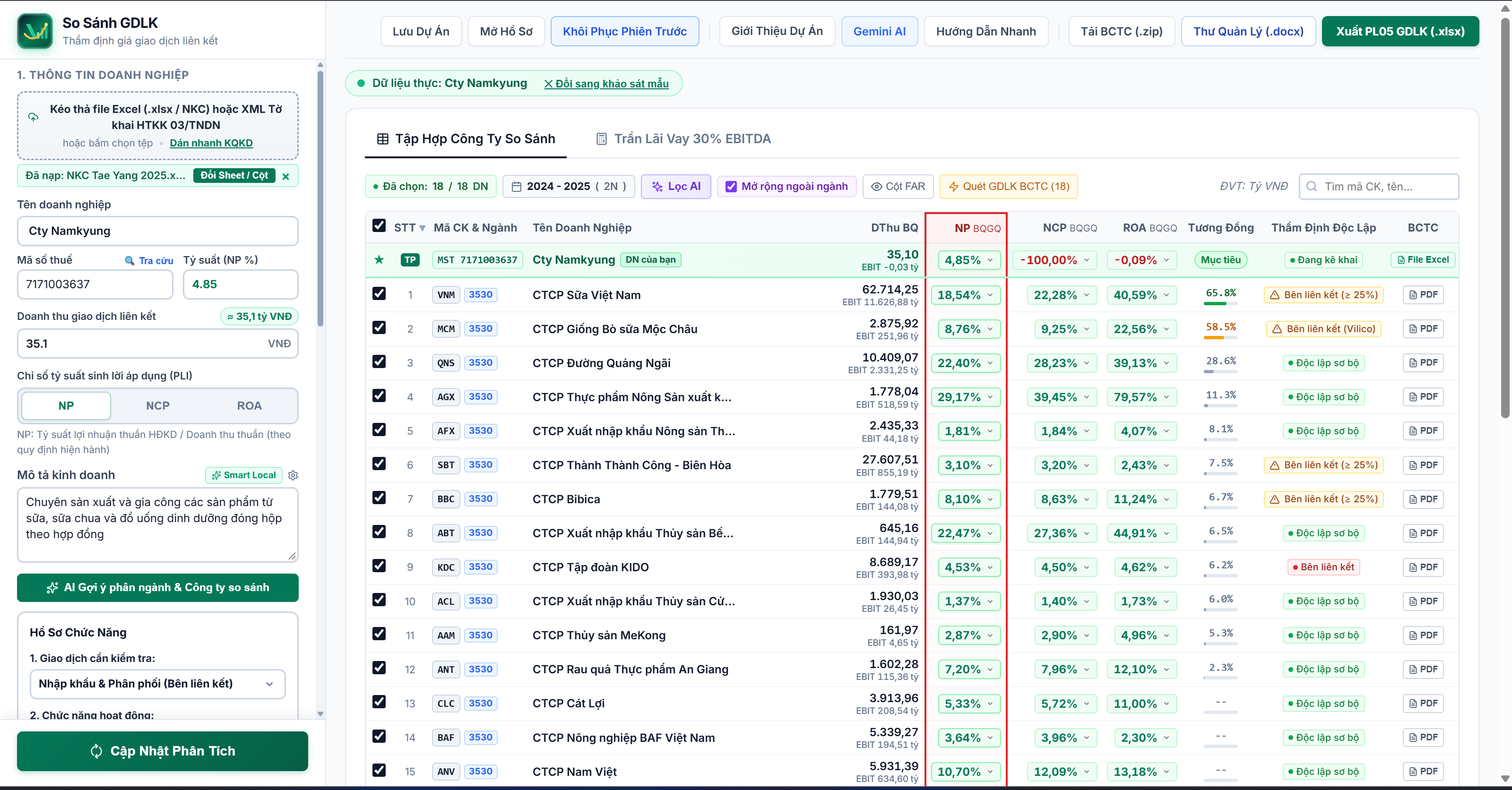Uncheck the CTCP Sữa Việt Nam row checkbox

[x=379, y=293]
